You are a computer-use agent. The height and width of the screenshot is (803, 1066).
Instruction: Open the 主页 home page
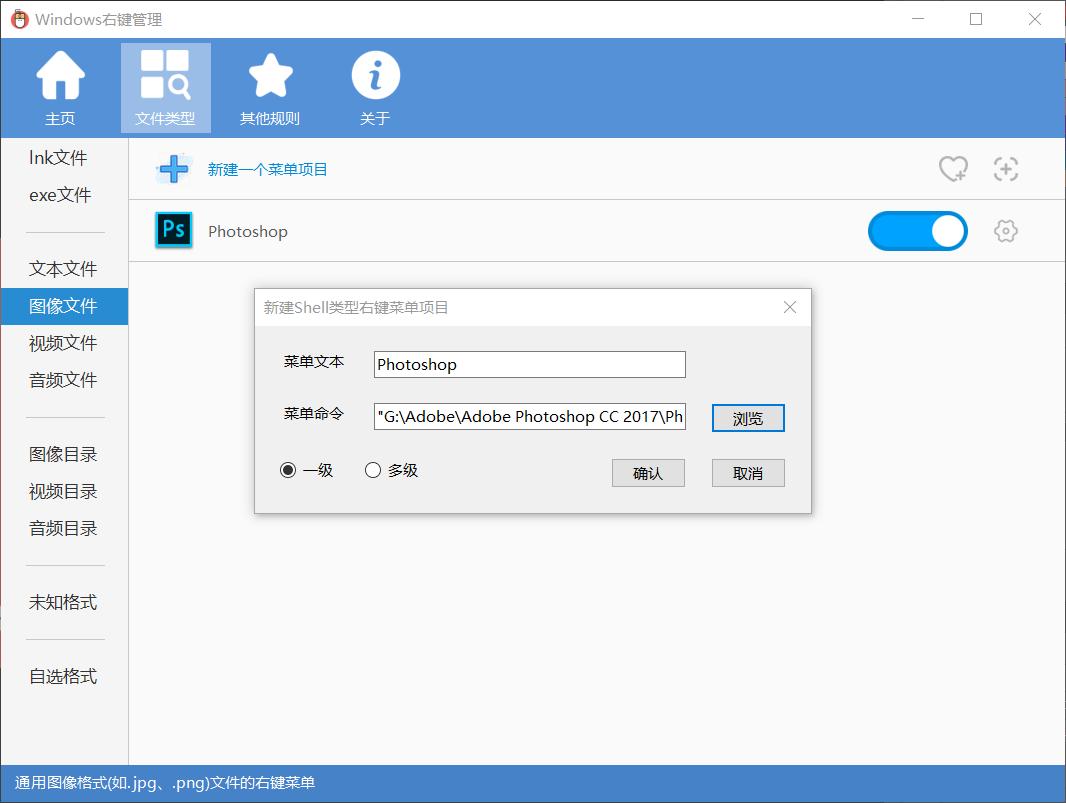click(60, 87)
